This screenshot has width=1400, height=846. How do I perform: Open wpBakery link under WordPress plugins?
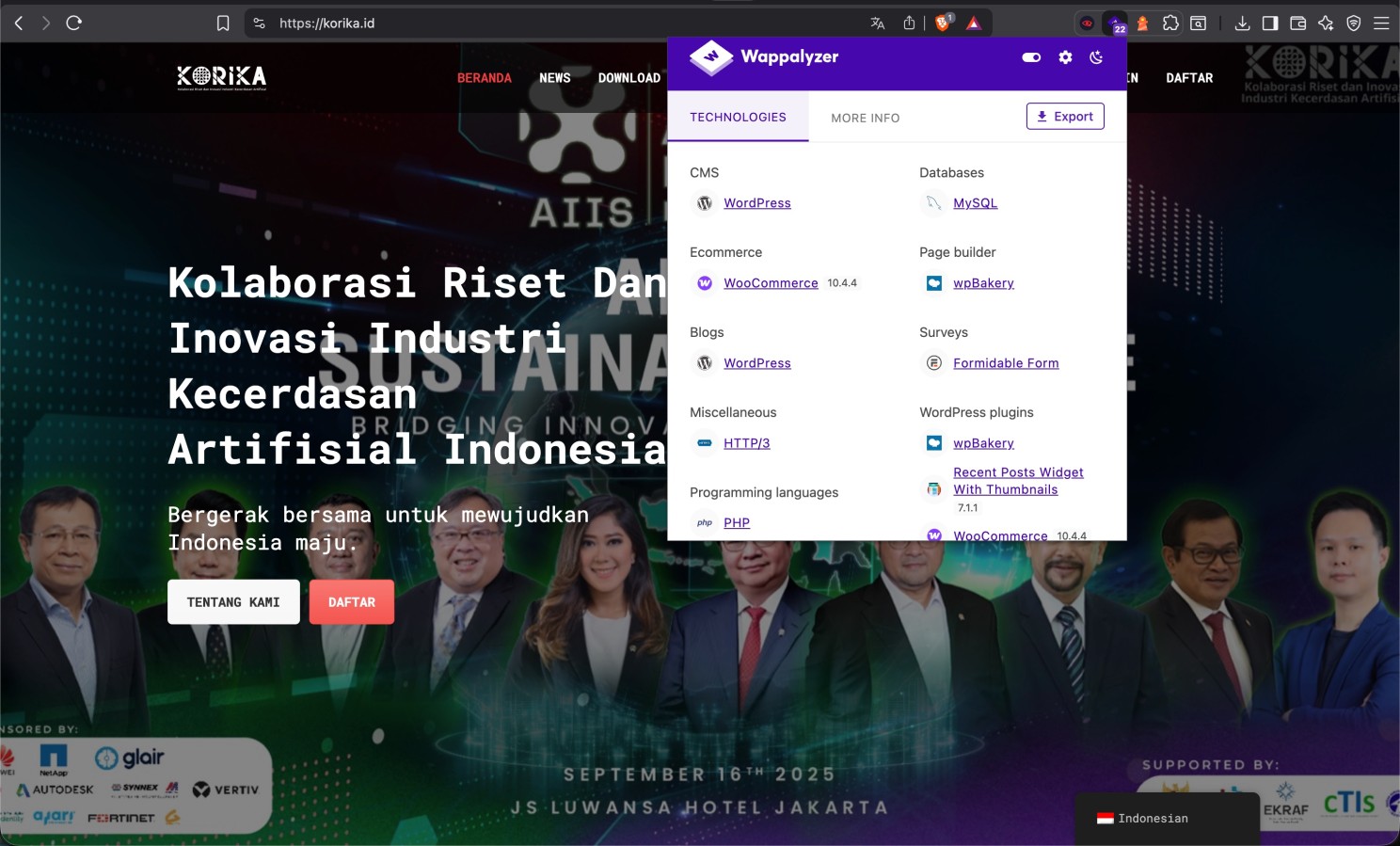983,443
